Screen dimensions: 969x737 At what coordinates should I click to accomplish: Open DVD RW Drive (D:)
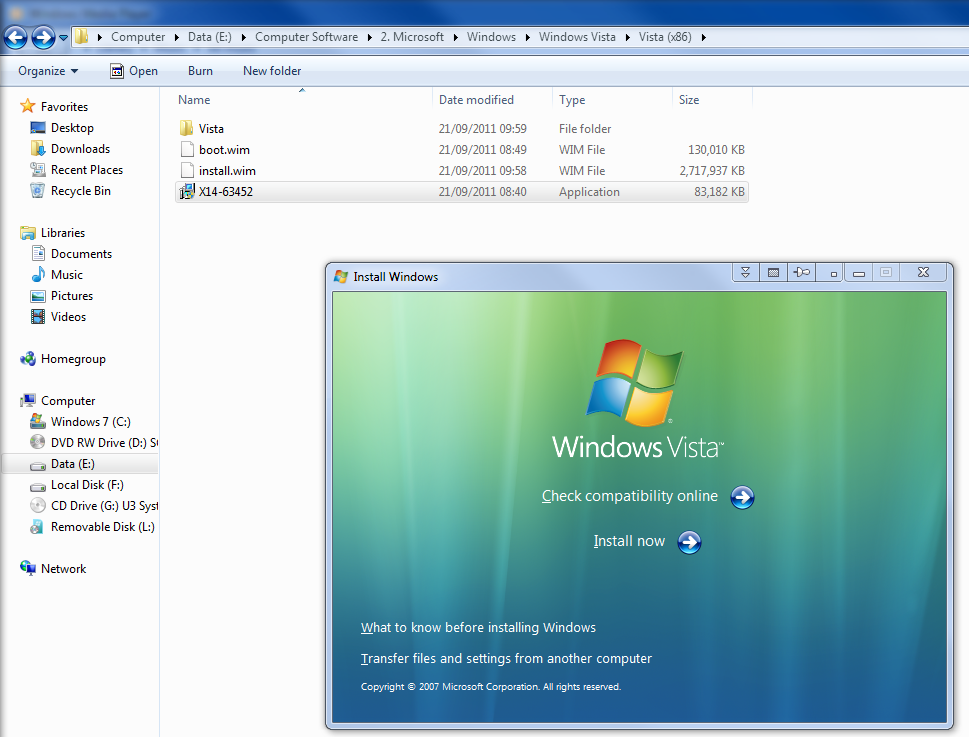coord(104,443)
